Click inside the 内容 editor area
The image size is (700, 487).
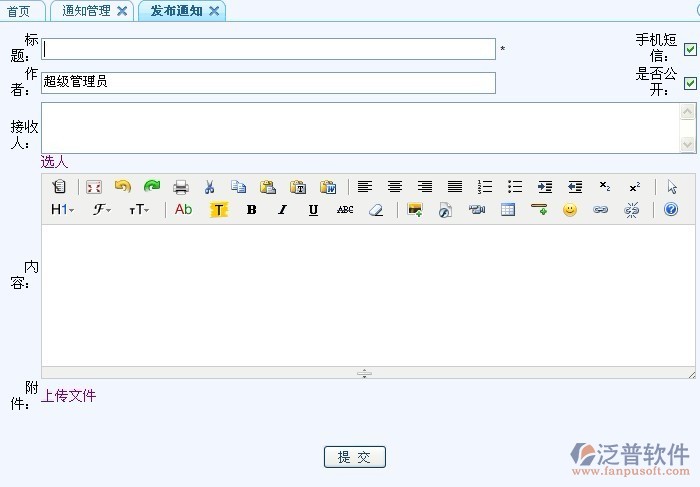tap(368, 296)
